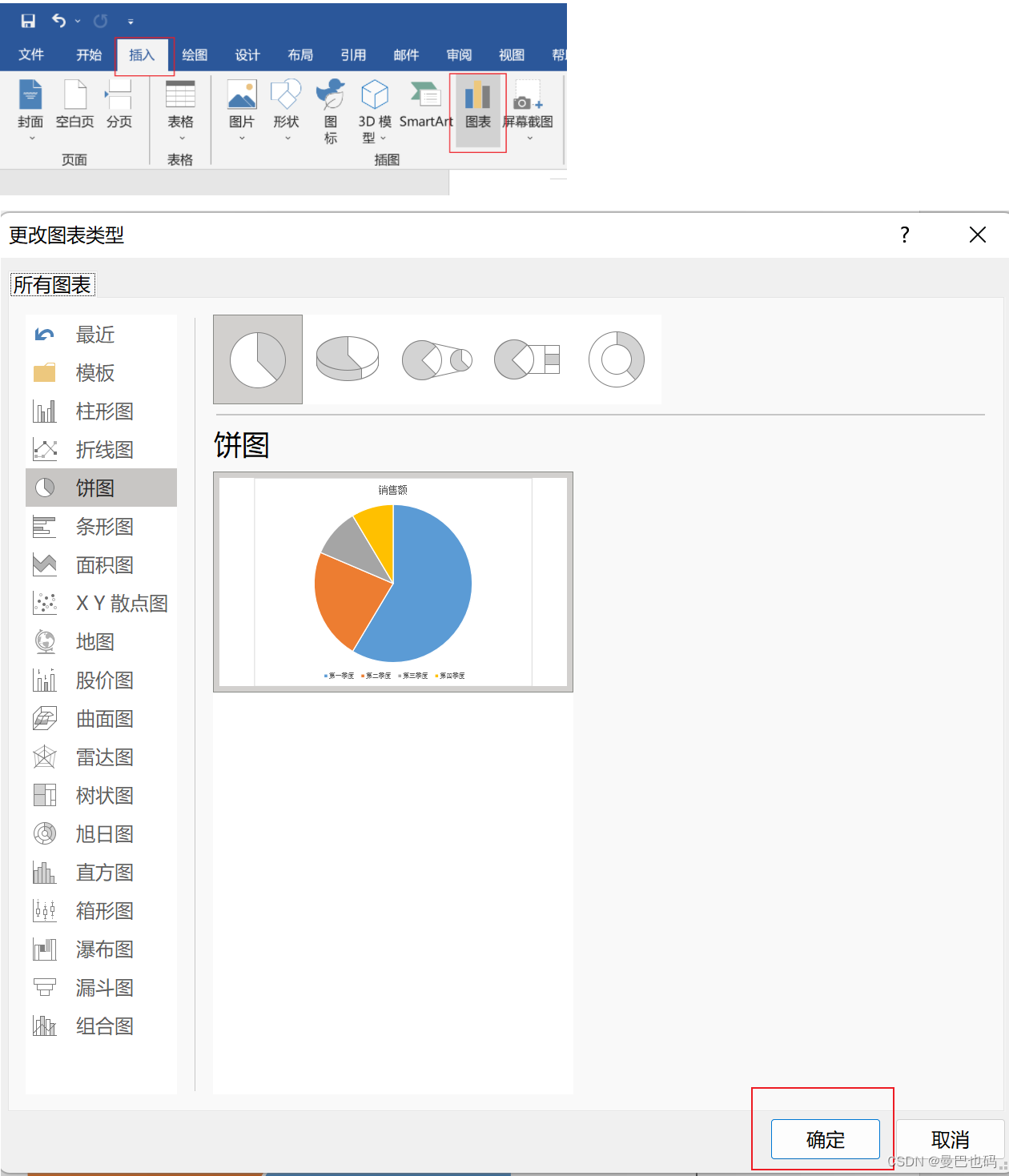The height and width of the screenshot is (1176, 1009).
Task: Open the 邮件 ribbon tab
Action: (406, 54)
